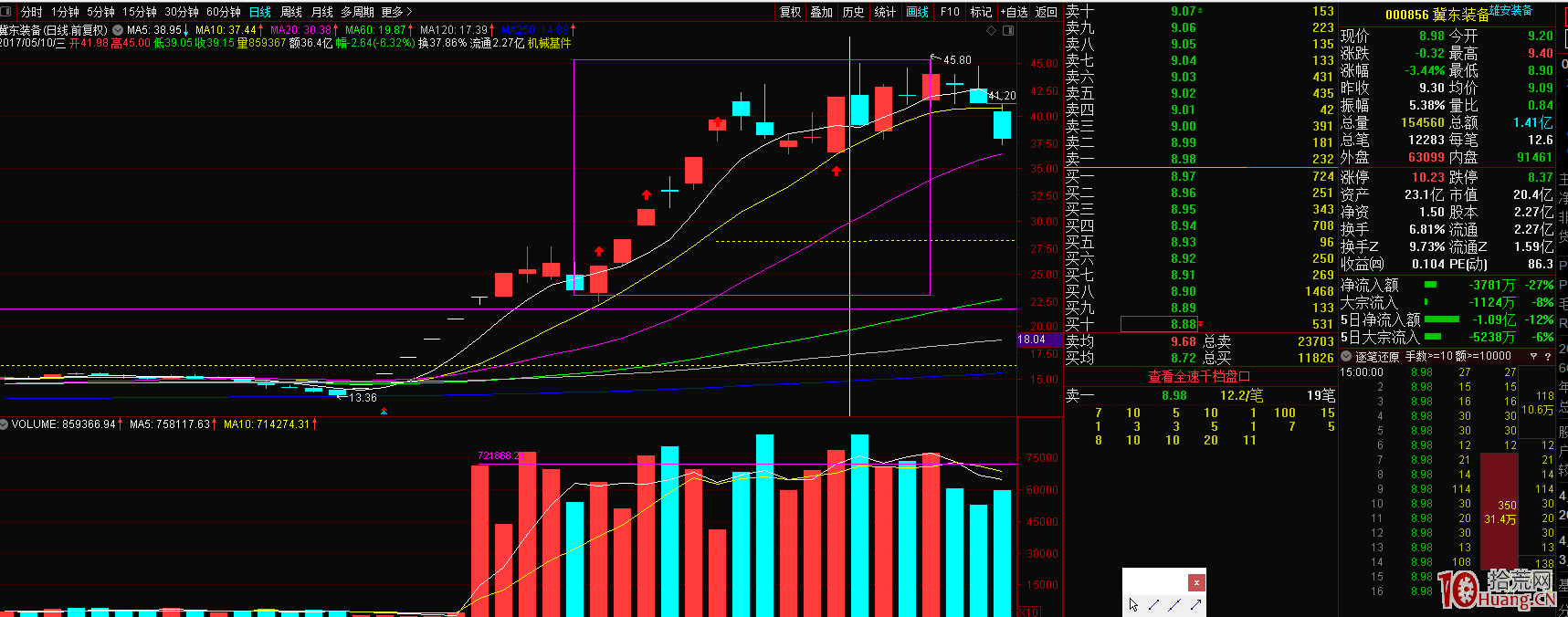Select the line segment drawing tool
This screenshot has height=617, width=1568.
1154,604
